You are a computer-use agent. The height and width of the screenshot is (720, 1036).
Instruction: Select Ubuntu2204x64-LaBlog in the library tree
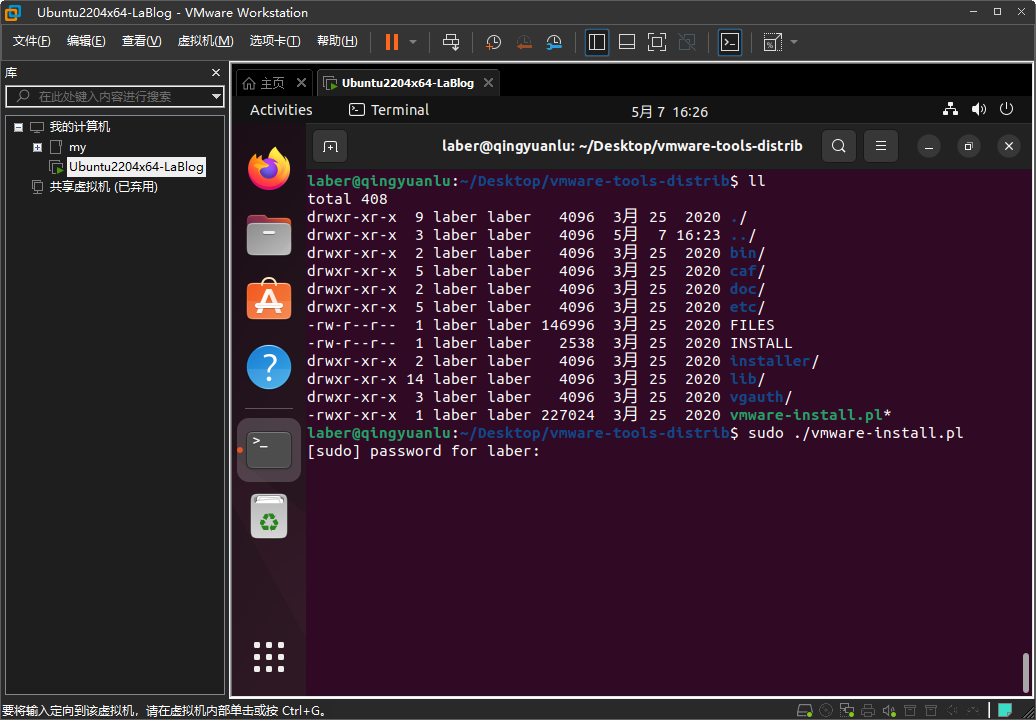click(136, 167)
